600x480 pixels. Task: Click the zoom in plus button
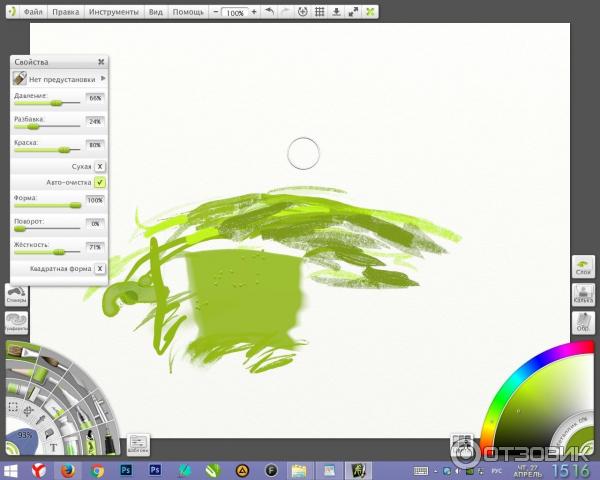click(x=254, y=13)
